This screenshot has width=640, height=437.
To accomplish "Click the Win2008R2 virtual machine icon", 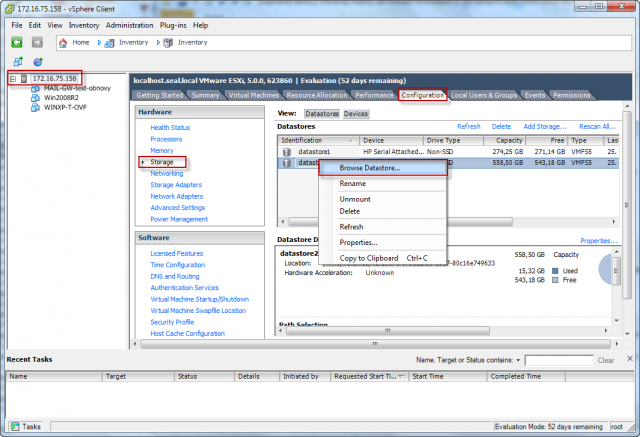I will click(35, 98).
